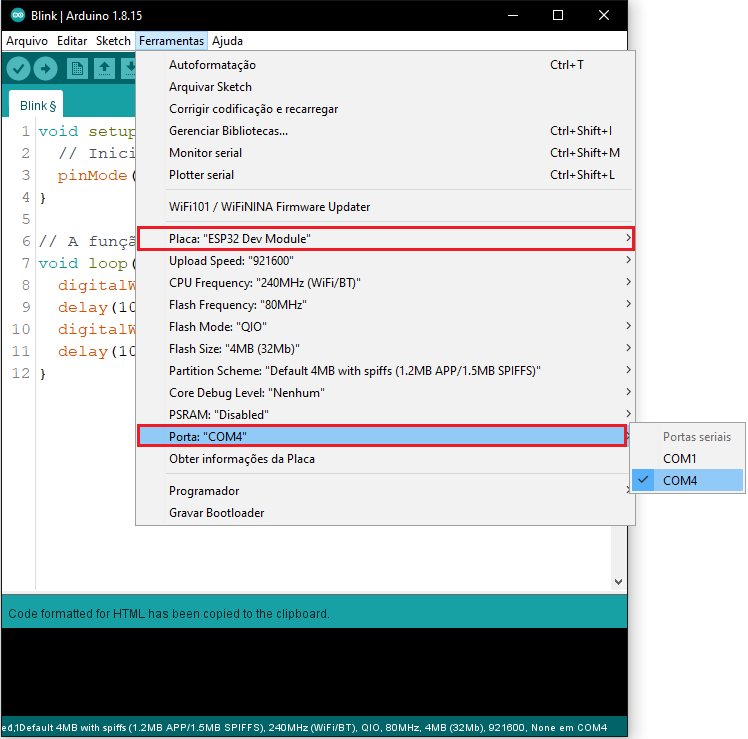Choose Autoformatação from the menu
The width and height of the screenshot is (748, 739).
coord(385,65)
